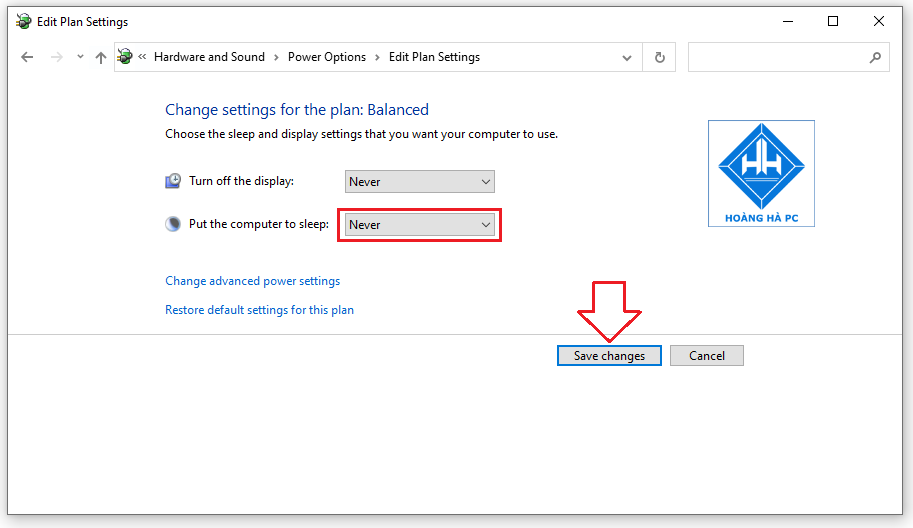Go up one level with Up arrow
This screenshot has height=528, width=913.
tap(101, 57)
